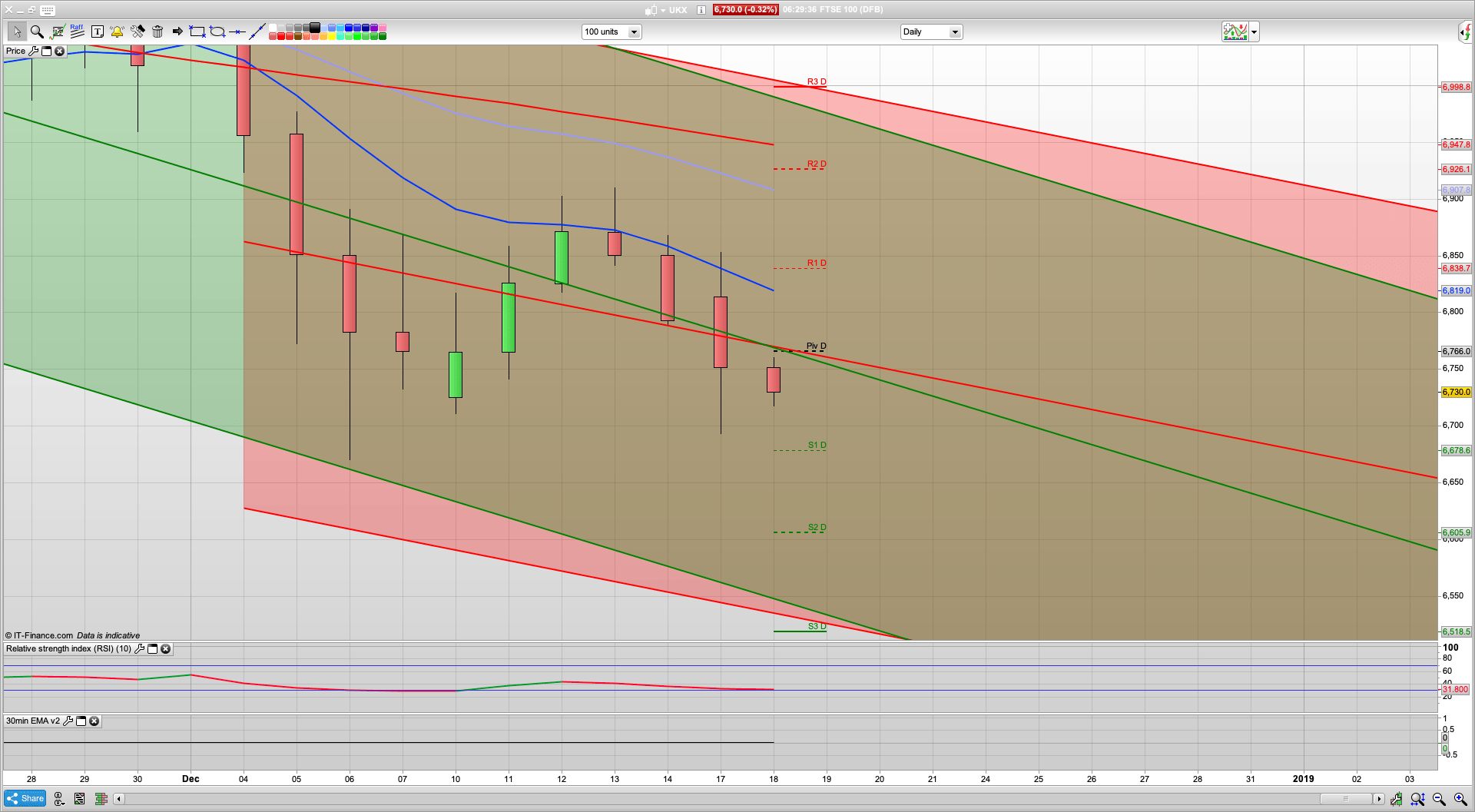
Task: Activate the zoom magnifier tool
Action: point(37,31)
